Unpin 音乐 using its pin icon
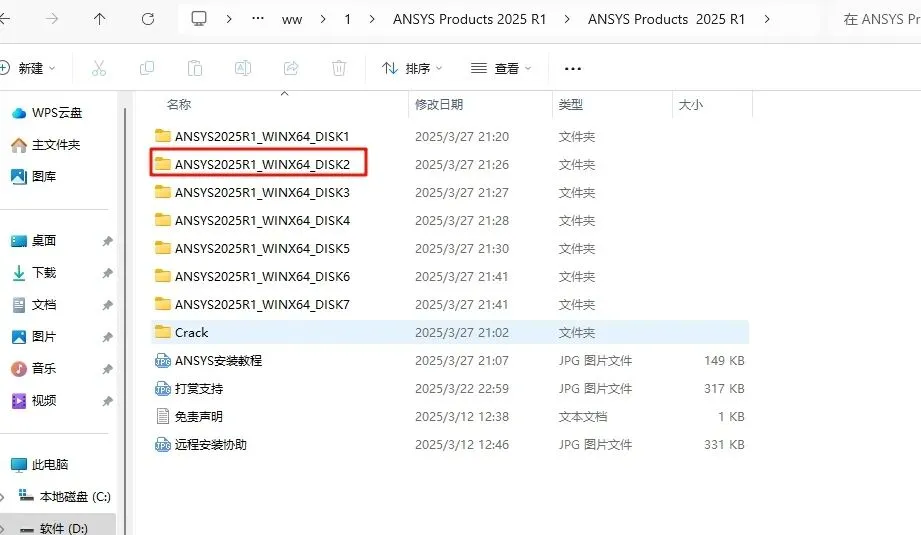 pyautogui.click(x=107, y=369)
